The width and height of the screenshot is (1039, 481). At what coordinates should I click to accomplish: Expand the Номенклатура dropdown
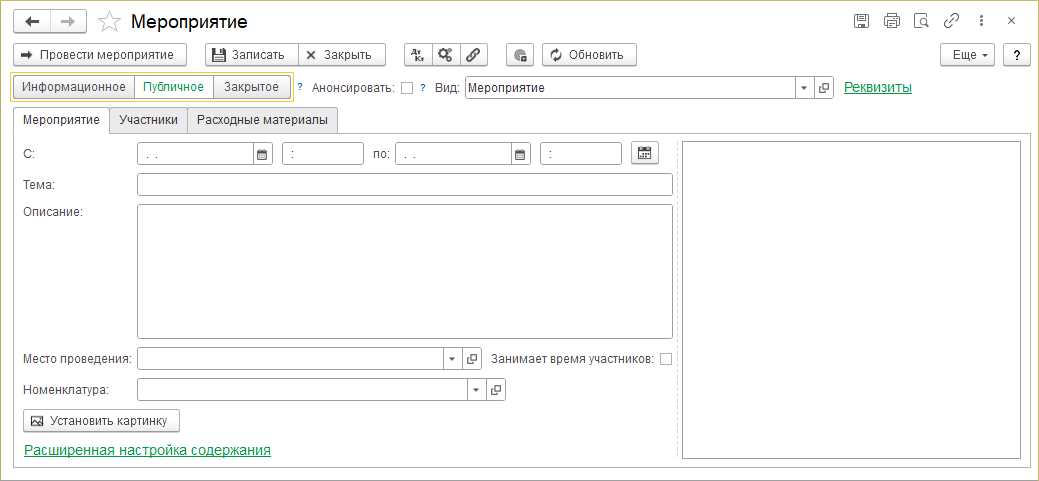pos(477,390)
